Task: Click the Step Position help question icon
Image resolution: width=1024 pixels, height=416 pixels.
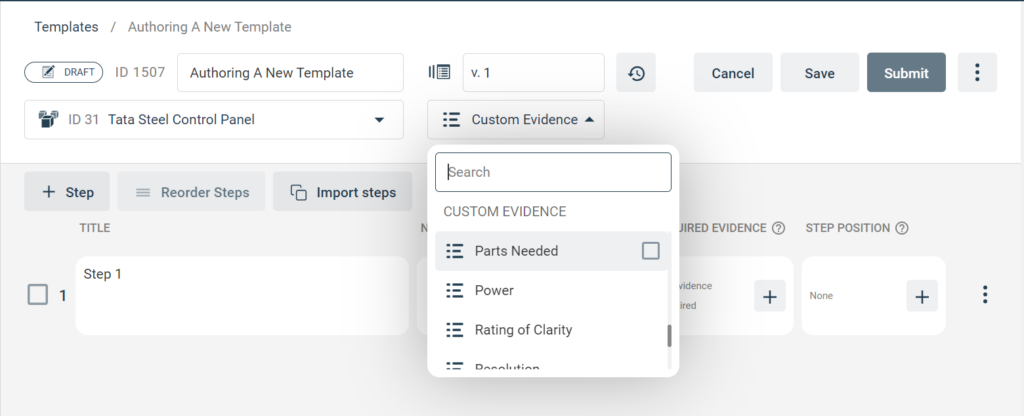Action: point(902,228)
